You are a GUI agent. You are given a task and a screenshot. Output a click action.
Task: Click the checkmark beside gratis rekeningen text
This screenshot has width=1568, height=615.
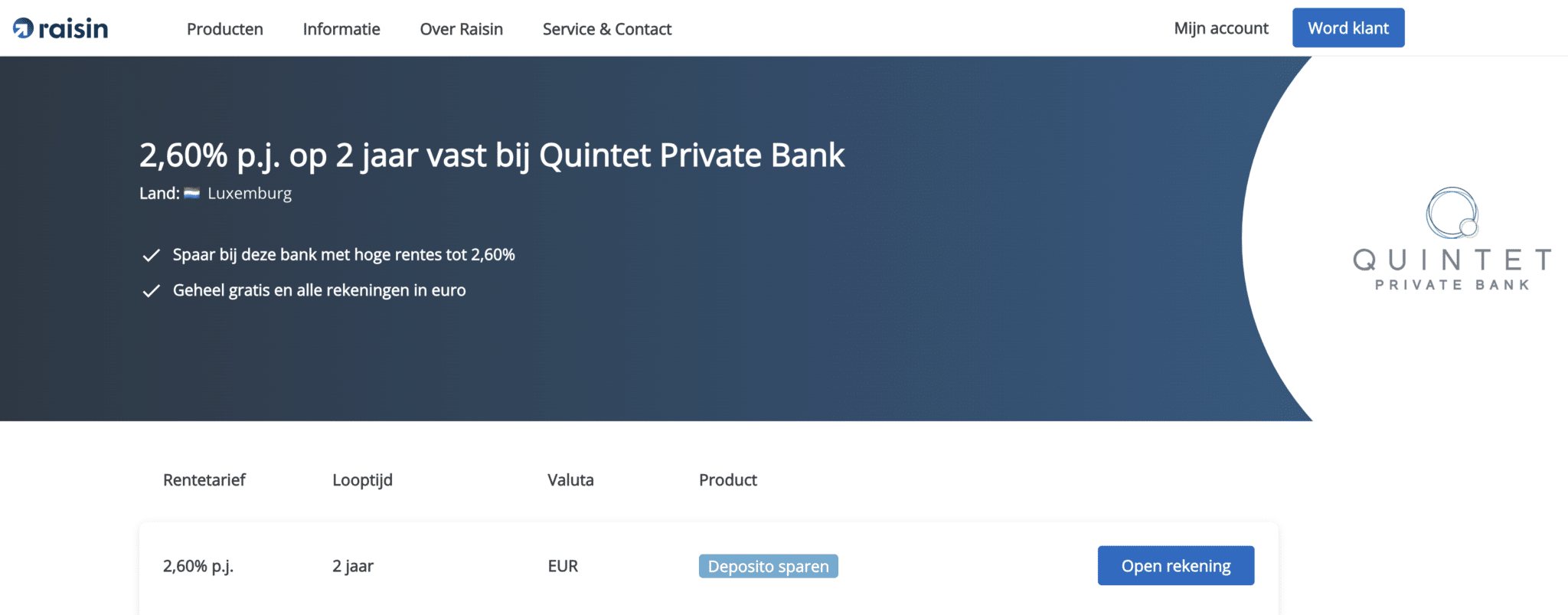click(x=150, y=290)
